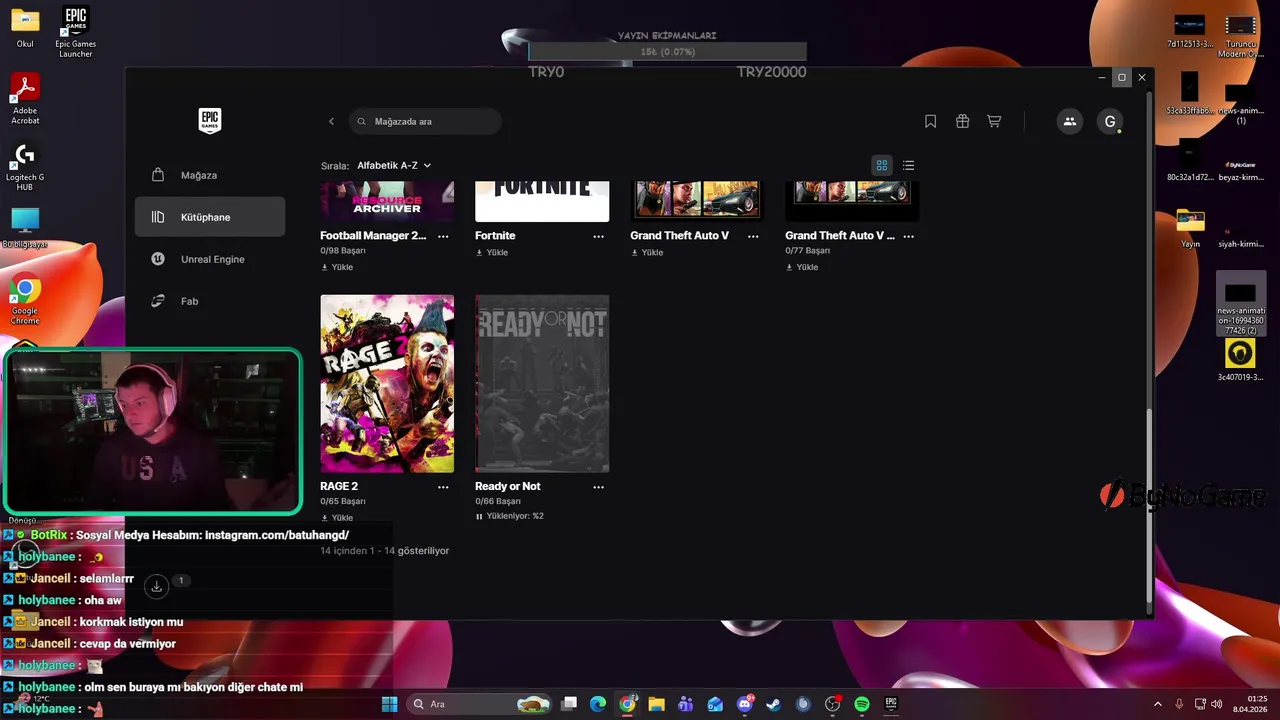Select Yayın folder on desktop
Image resolution: width=1280 pixels, height=720 pixels.
click(x=1190, y=228)
